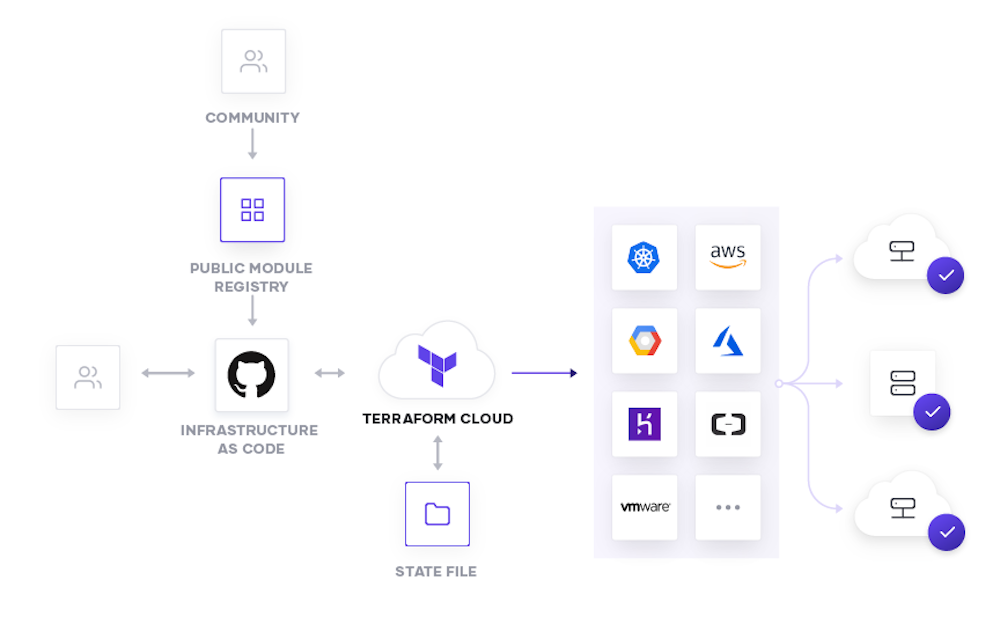This screenshot has width=1000, height=624.
Task: Select the State File folder icon
Action: pos(437,513)
